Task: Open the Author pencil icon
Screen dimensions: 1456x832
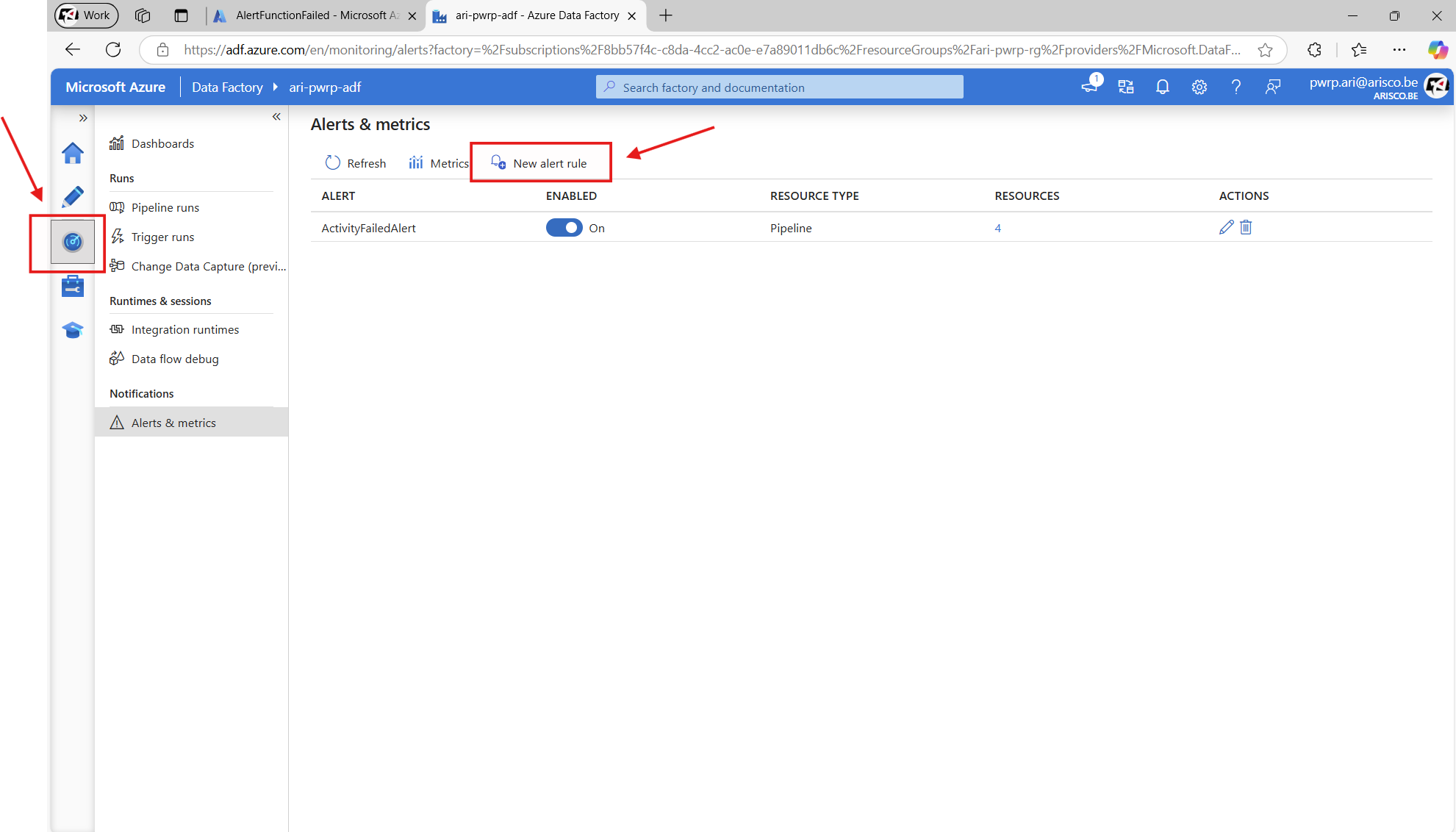Action: point(72,197)
